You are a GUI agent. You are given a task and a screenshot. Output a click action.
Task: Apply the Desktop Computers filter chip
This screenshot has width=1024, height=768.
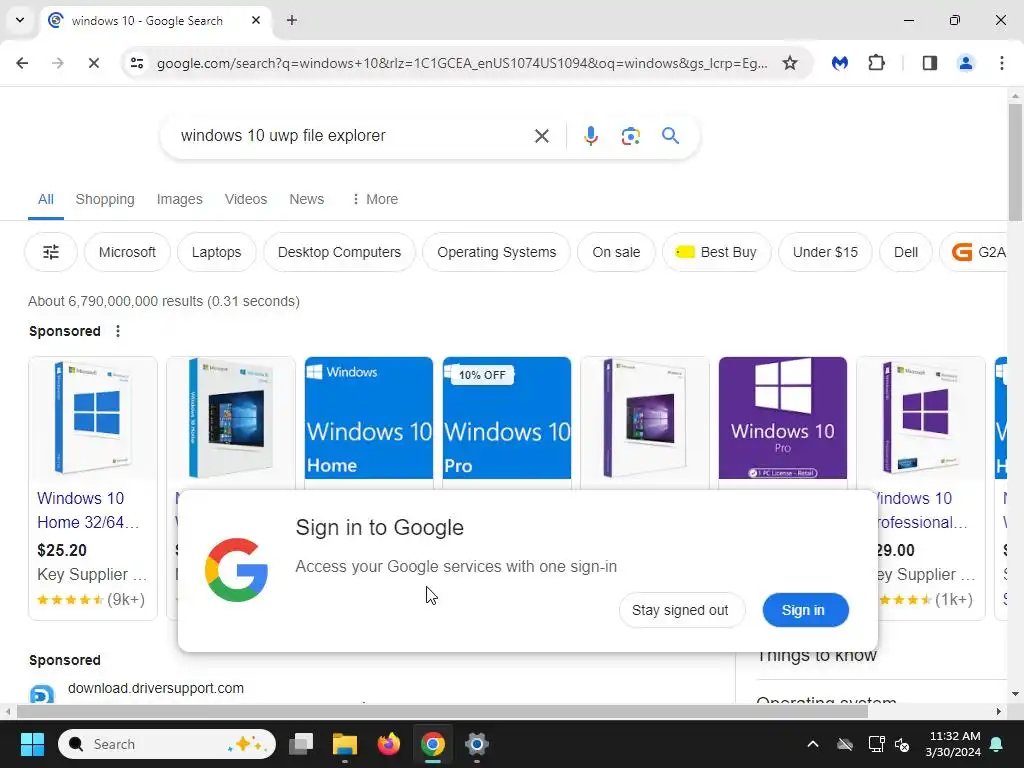pyautogui.click(x=340, y=252)
